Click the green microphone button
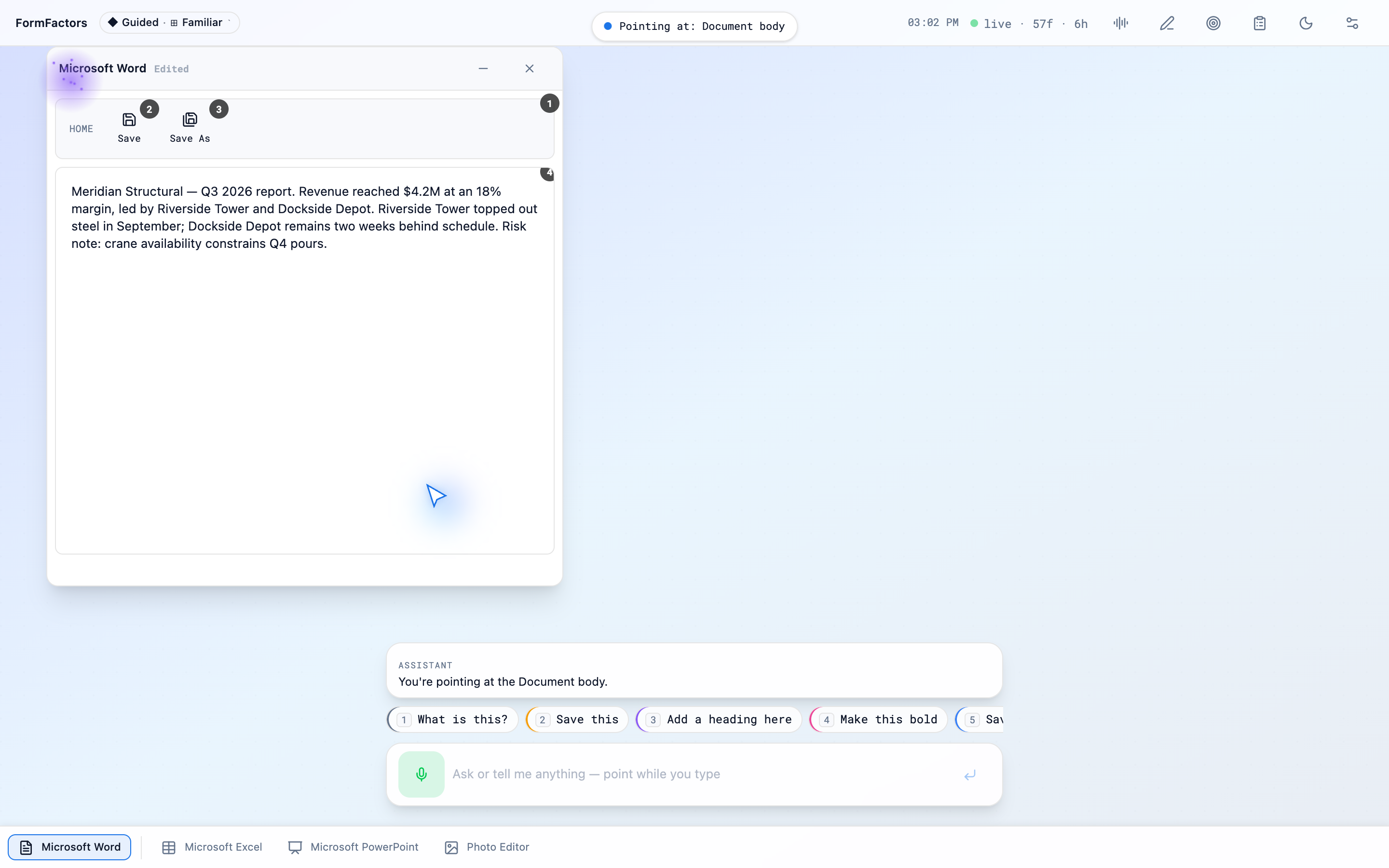This screenshot has height=868, width=1389. click(422, 774)
